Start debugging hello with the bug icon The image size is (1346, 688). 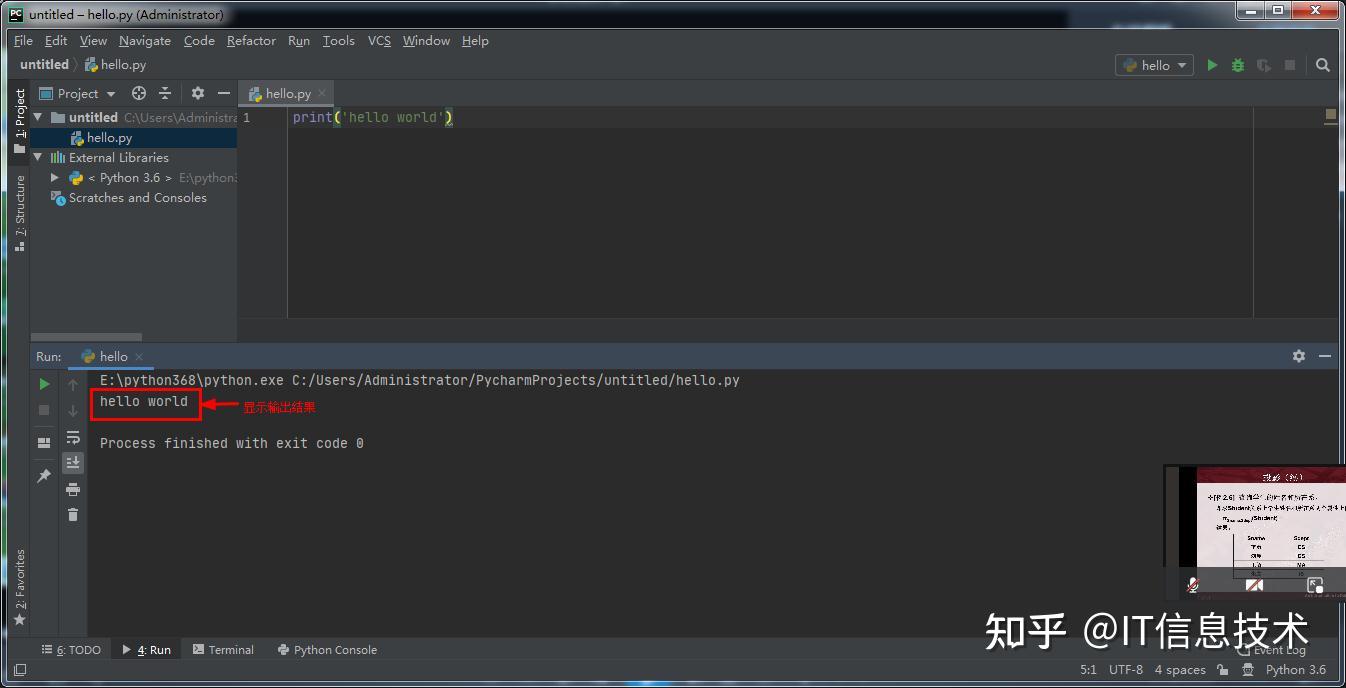pos(1237,64)
